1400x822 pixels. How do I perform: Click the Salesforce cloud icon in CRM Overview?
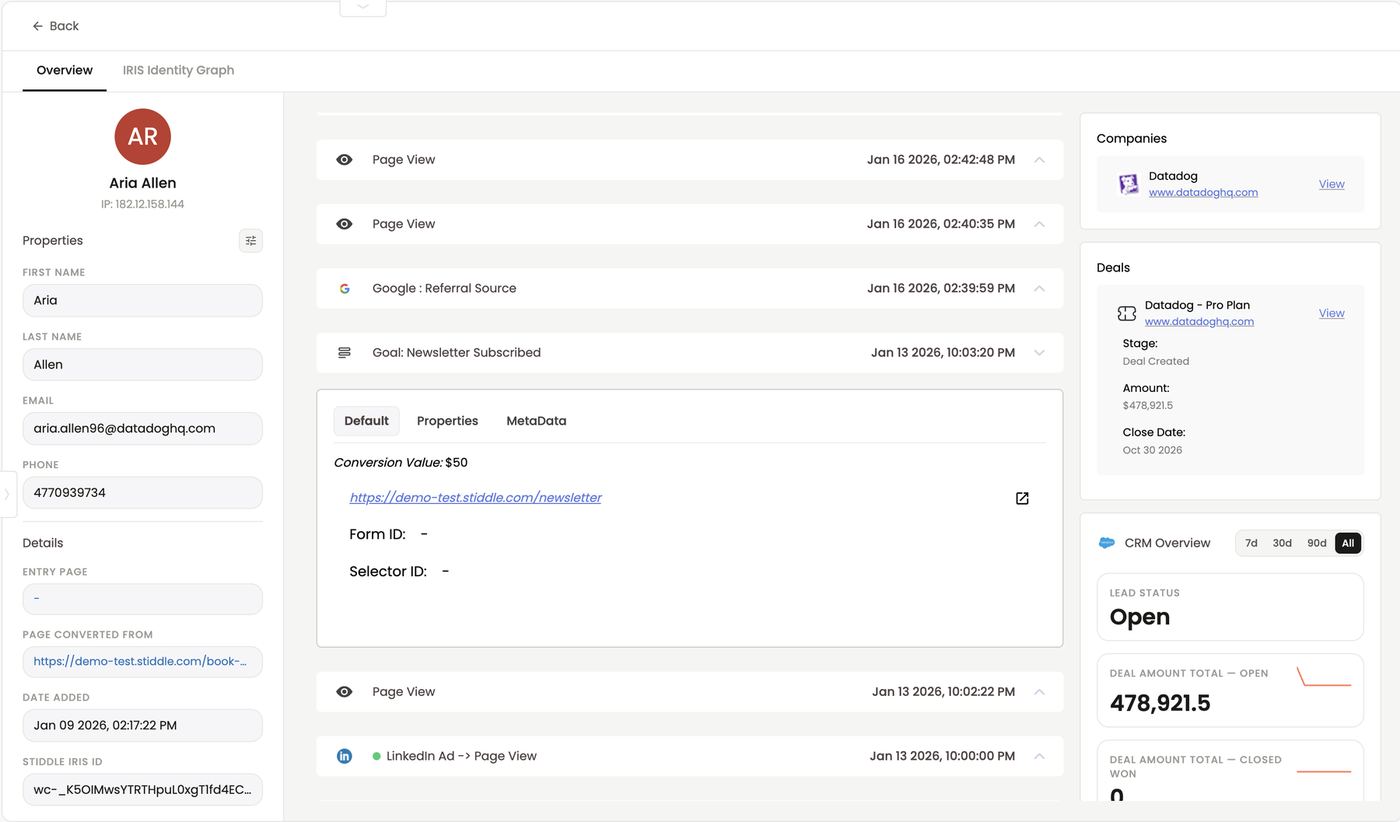coord(1107,543)
